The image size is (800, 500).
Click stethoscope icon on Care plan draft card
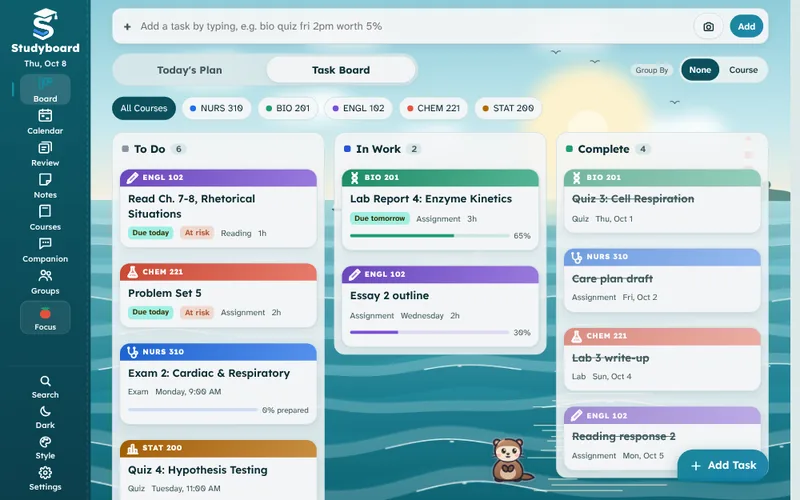click(x=577, y=257)
